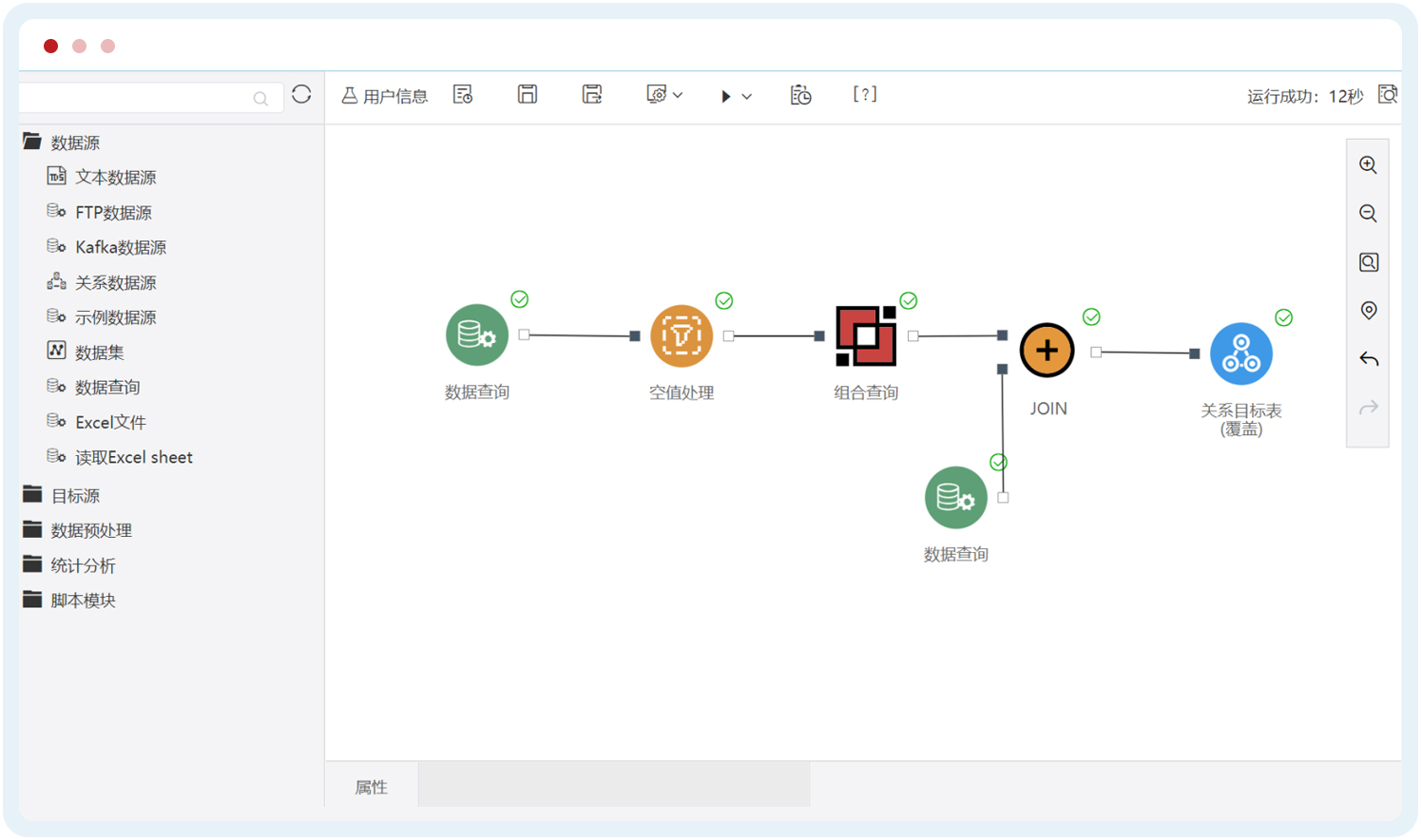The height and width of the screenshot is (840, 1421).
Task: Click the refresh icon beside search box
Action: (x=301, y=94)
